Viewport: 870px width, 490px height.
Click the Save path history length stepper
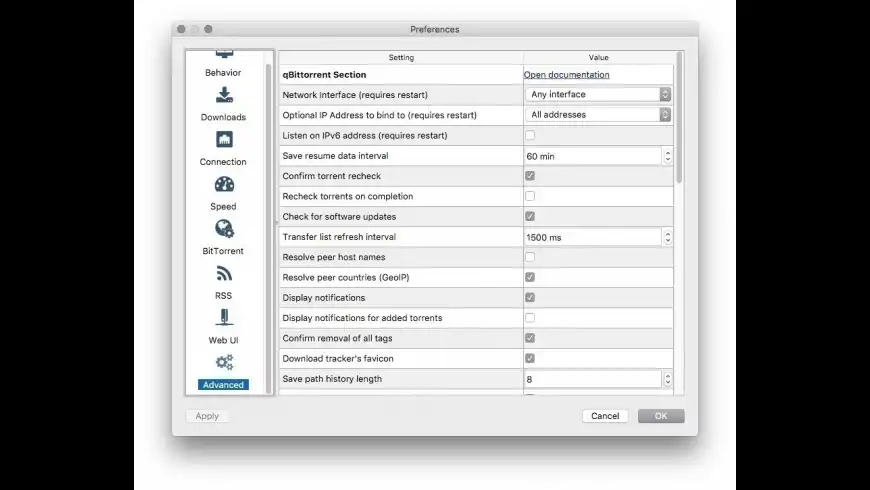pyautogui.click(x=667, y=379)
